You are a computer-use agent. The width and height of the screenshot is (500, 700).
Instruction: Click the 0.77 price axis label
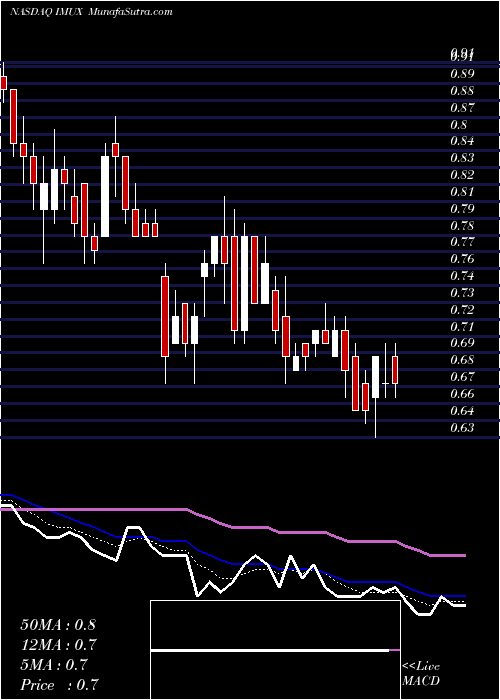click(461, 242)
